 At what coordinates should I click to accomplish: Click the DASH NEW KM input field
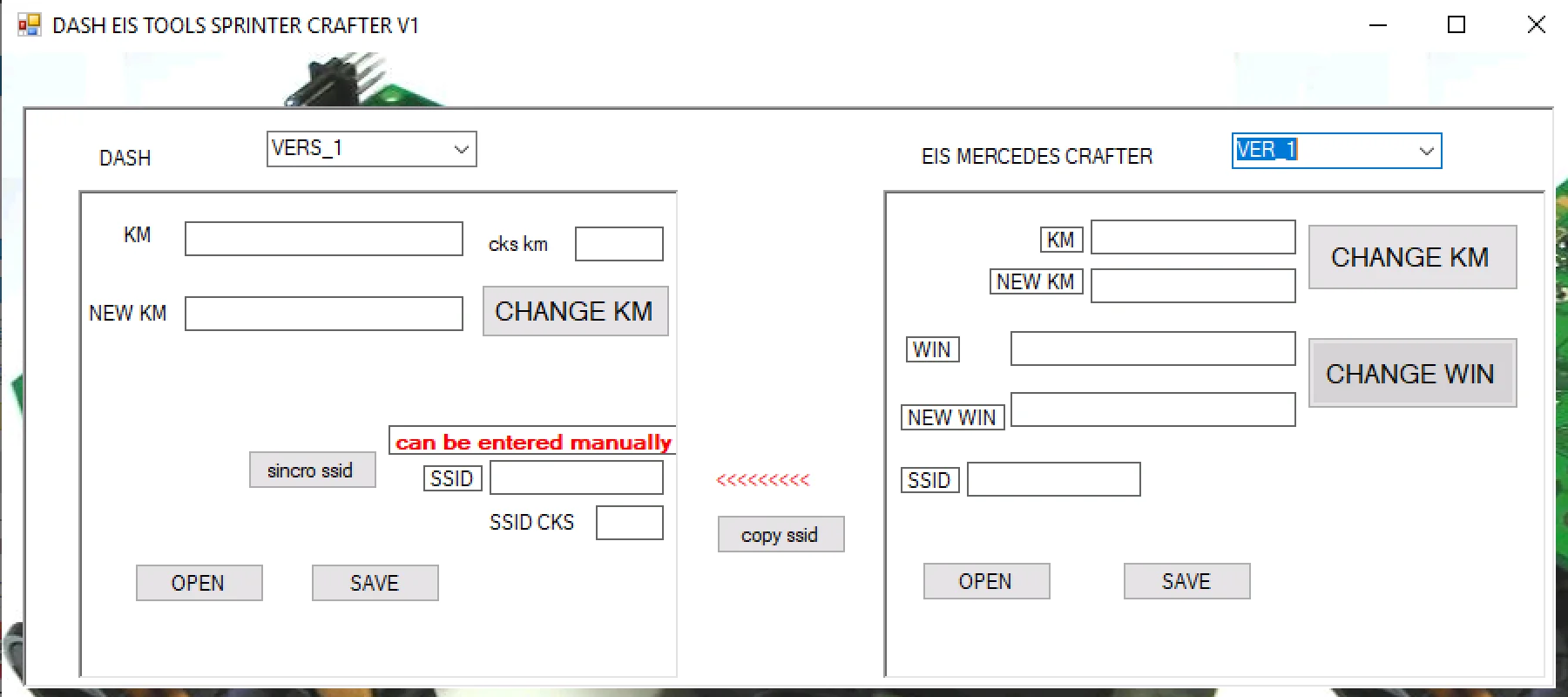pyautogui.click(x=323, y=314)
